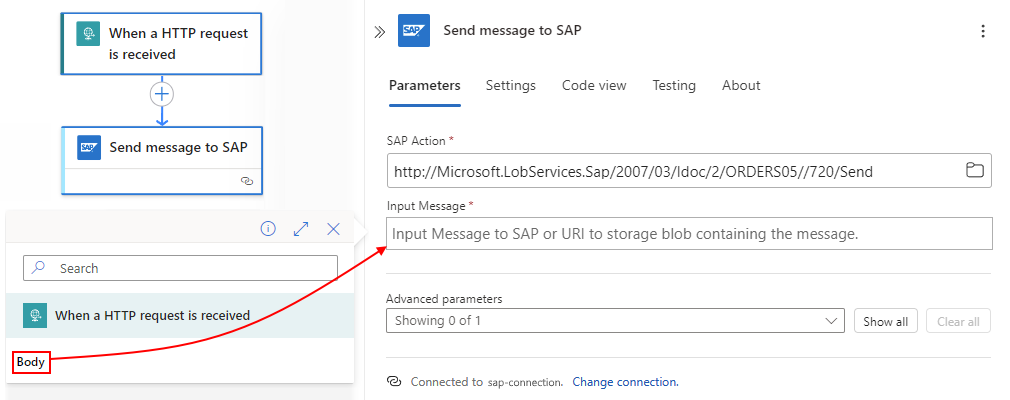Collapse 'When a HTTP request is received' group
Screen dimensions: 1010x400
coord(180,316)
